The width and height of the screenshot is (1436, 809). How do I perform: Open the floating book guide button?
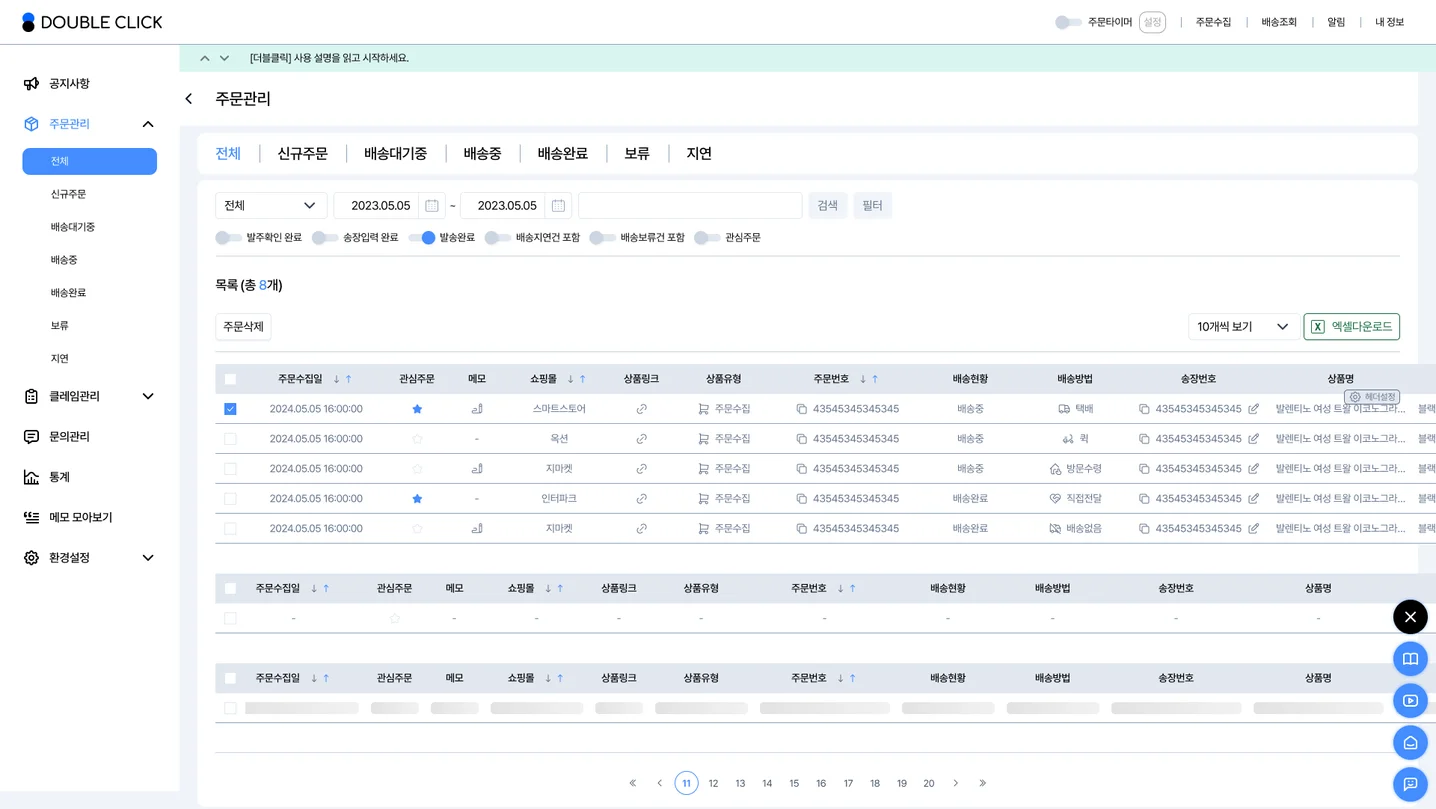tap(1410, 659)
